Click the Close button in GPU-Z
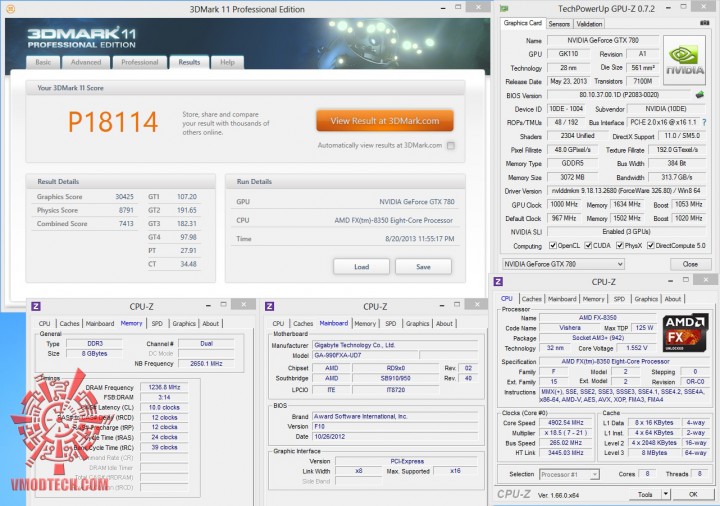Screen dimensions: 720x506 point(690,264)
